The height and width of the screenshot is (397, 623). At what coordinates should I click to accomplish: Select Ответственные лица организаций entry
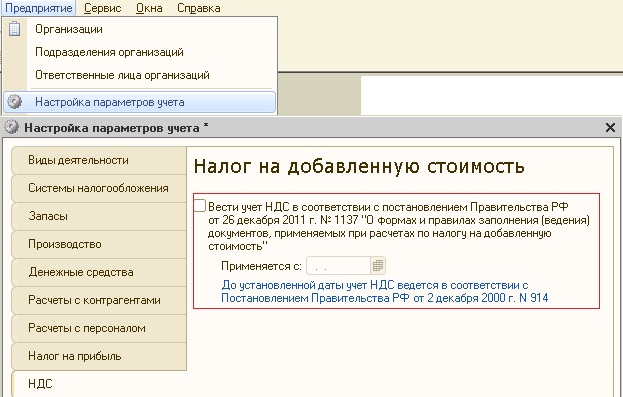139,75
